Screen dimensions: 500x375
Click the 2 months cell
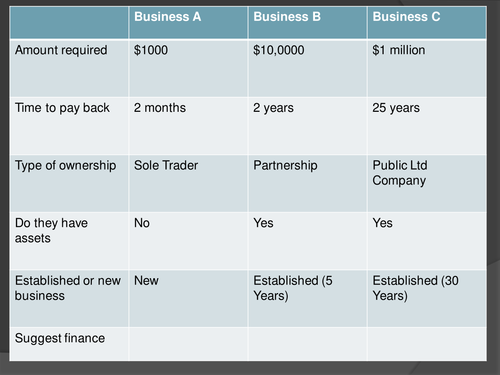tap(188, 126)
